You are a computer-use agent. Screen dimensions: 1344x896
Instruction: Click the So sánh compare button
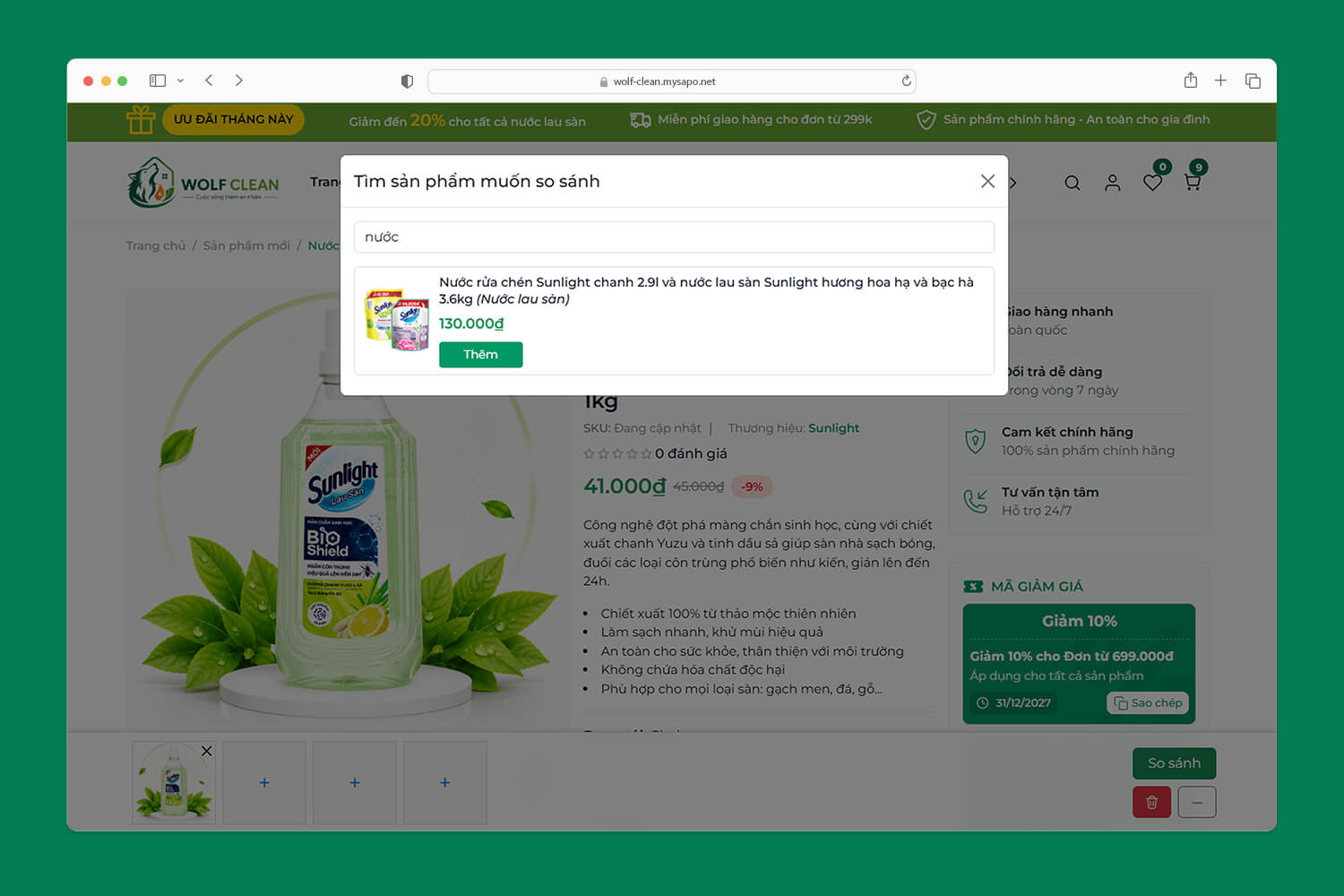point(1175,763)
